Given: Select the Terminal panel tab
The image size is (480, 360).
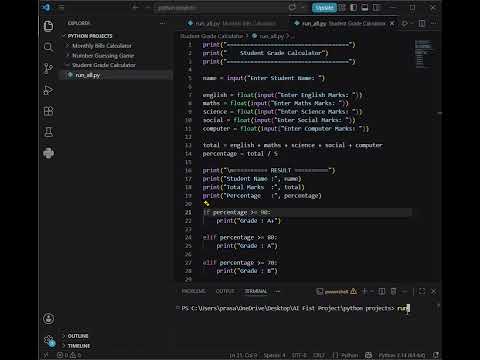Looking at the screenshot, I should pos(256,291).
